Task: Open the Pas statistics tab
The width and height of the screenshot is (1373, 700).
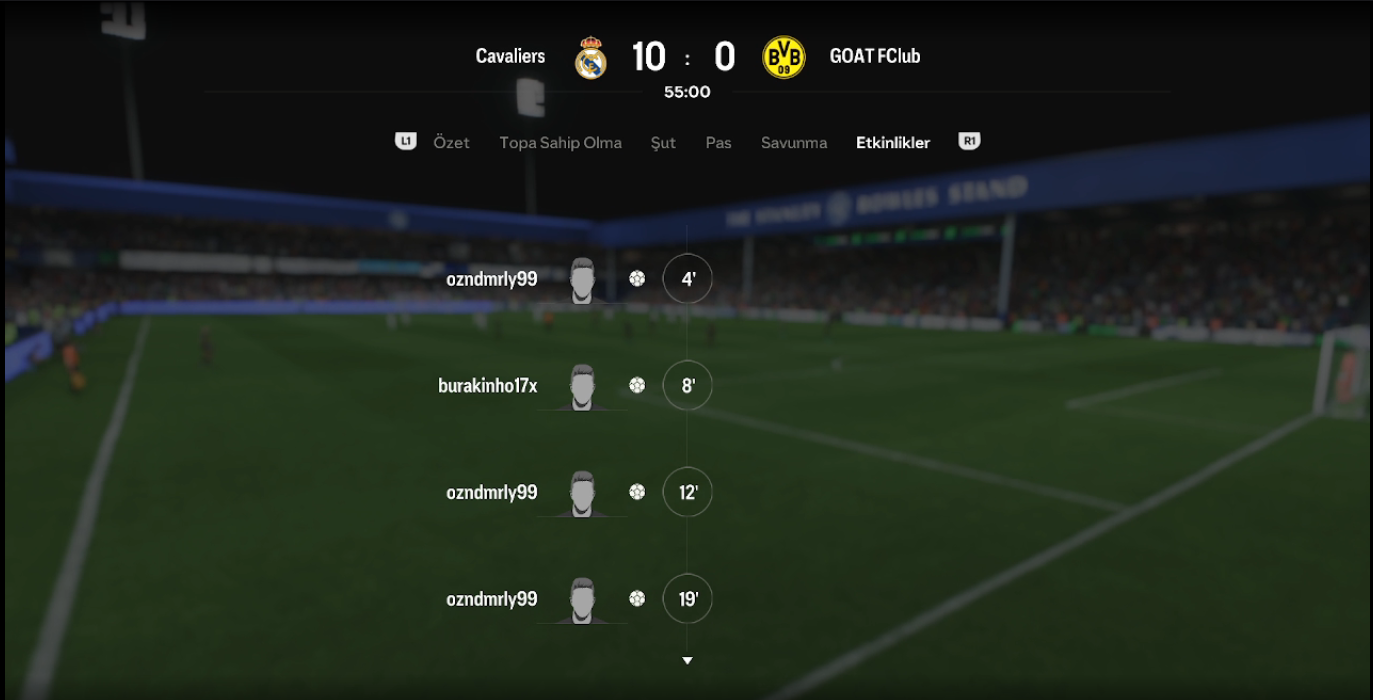Action: (718, 143)
